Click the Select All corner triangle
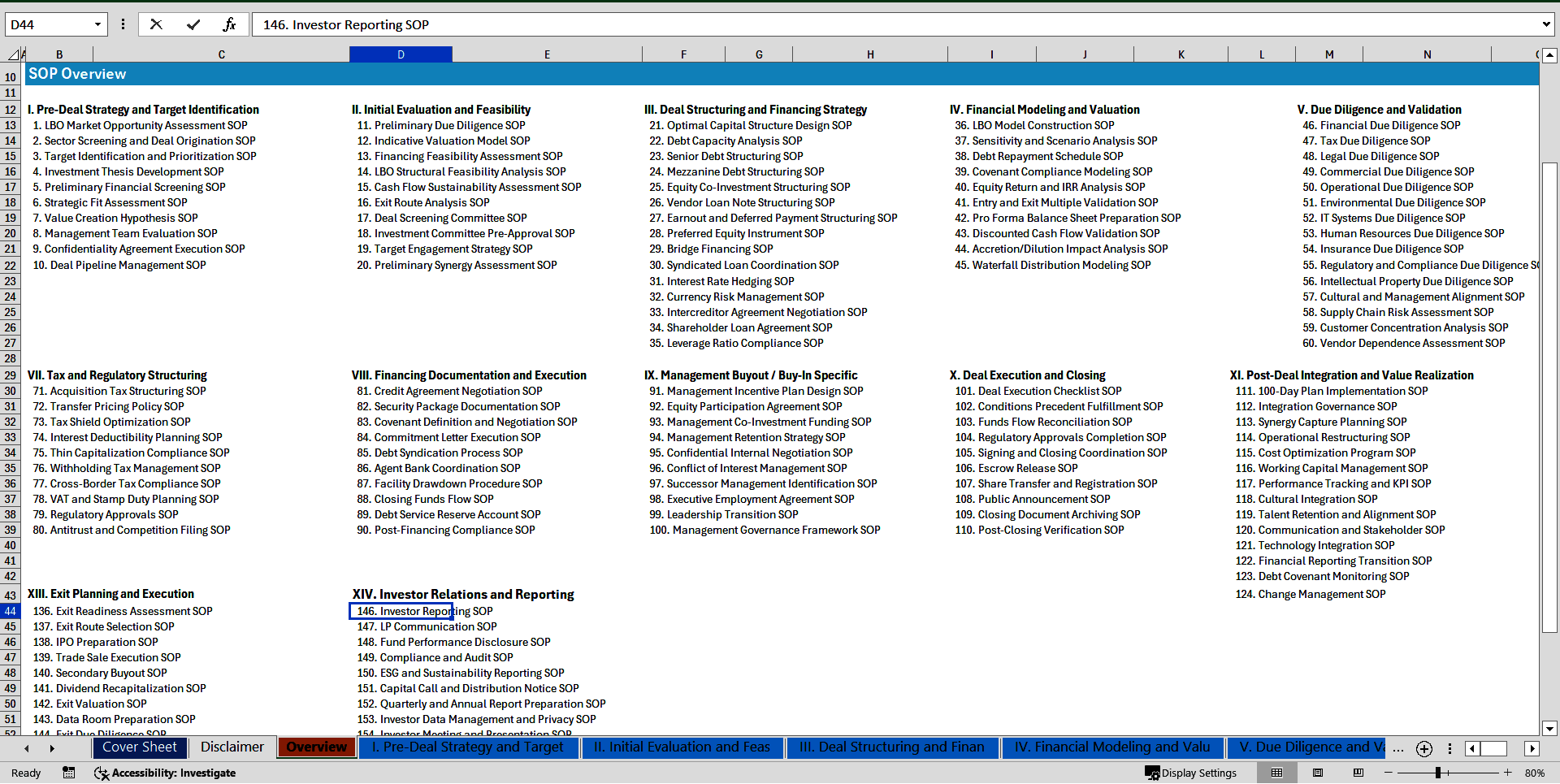This screenshot has width=1560, height=784. click(14, 54)
